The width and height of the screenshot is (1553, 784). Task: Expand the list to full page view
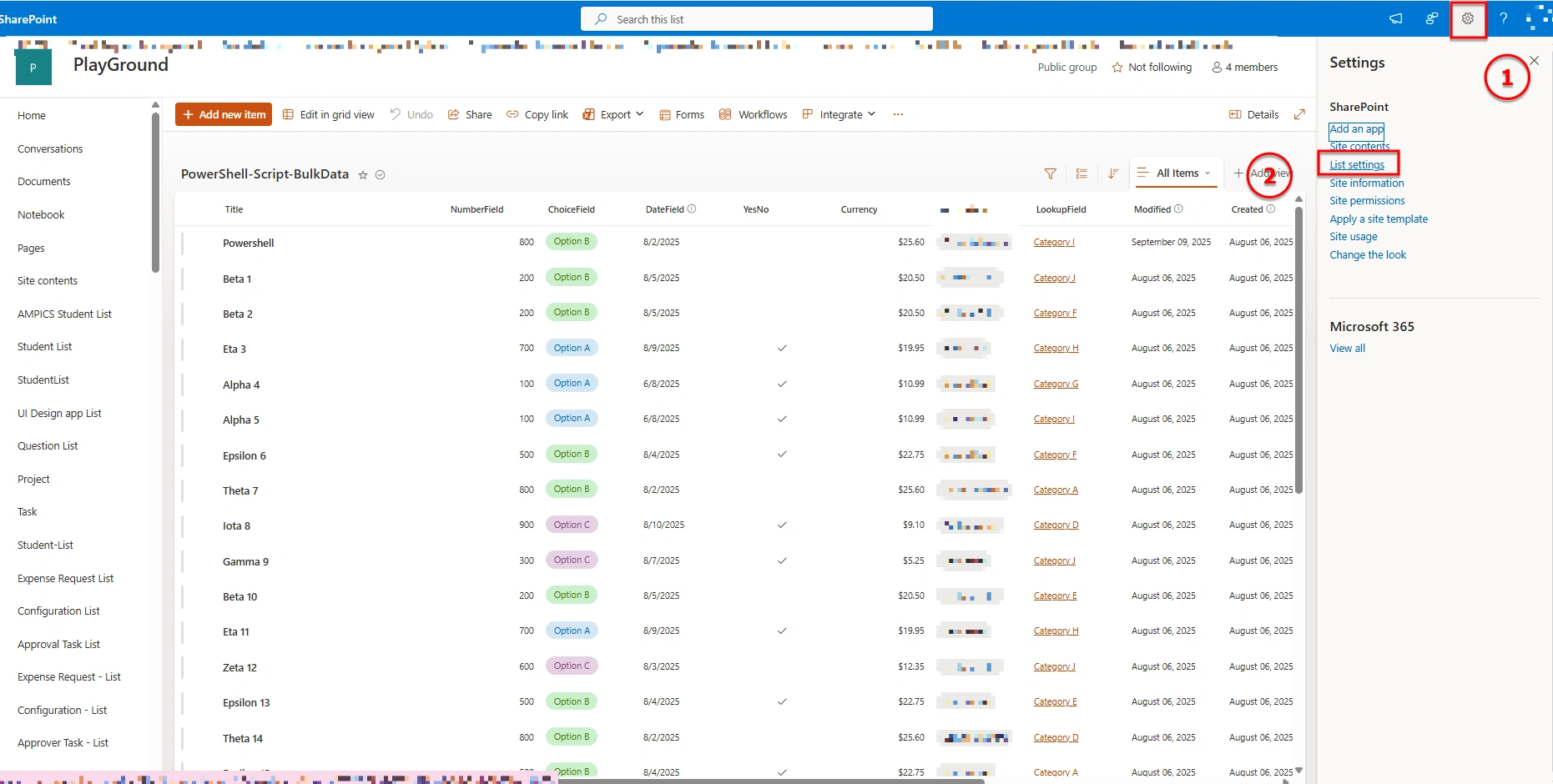pos(1299,114)
